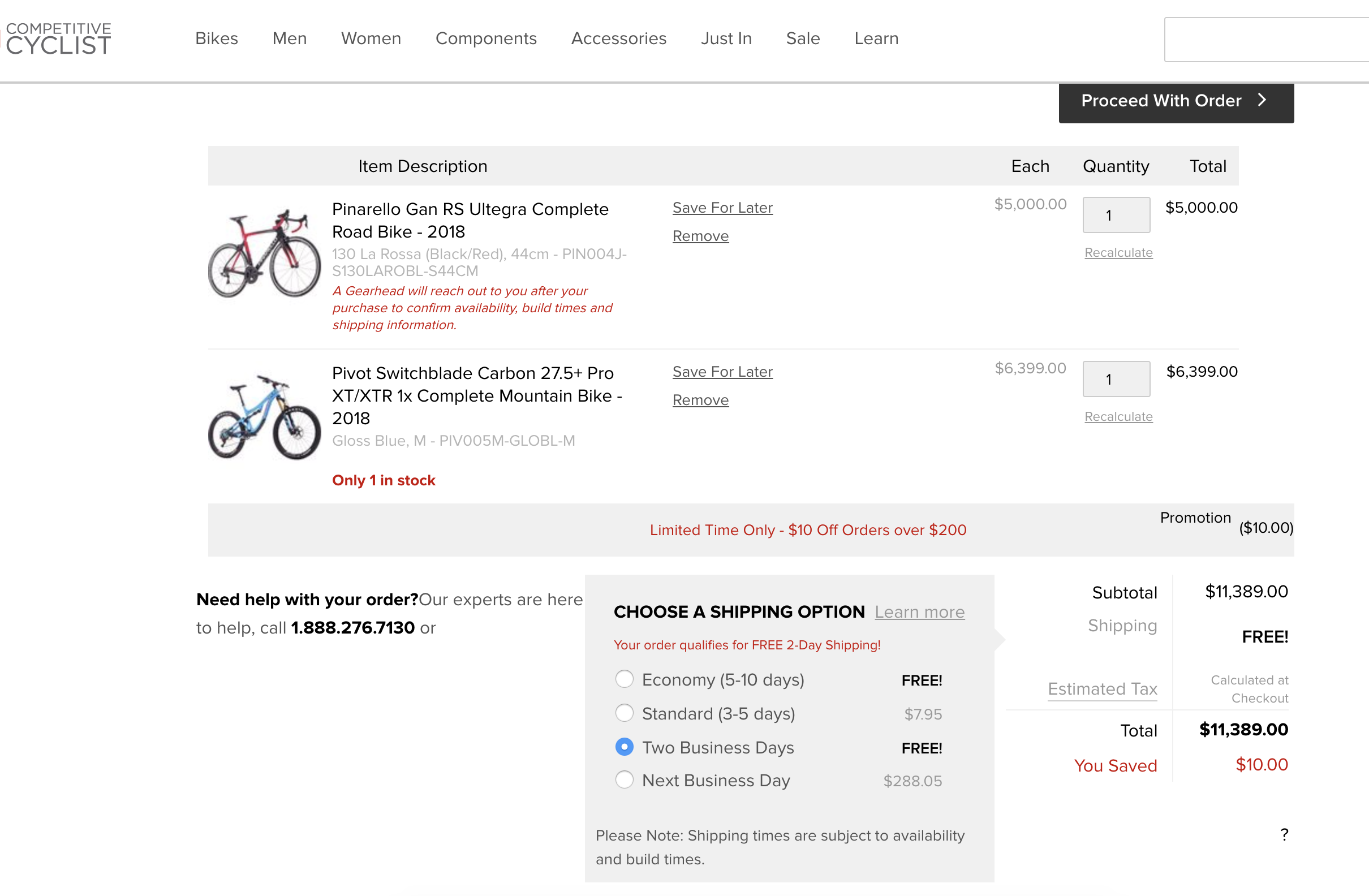Click the Estimated Tax link
Screen dimensions: 1369x896
coord(1101,688)
